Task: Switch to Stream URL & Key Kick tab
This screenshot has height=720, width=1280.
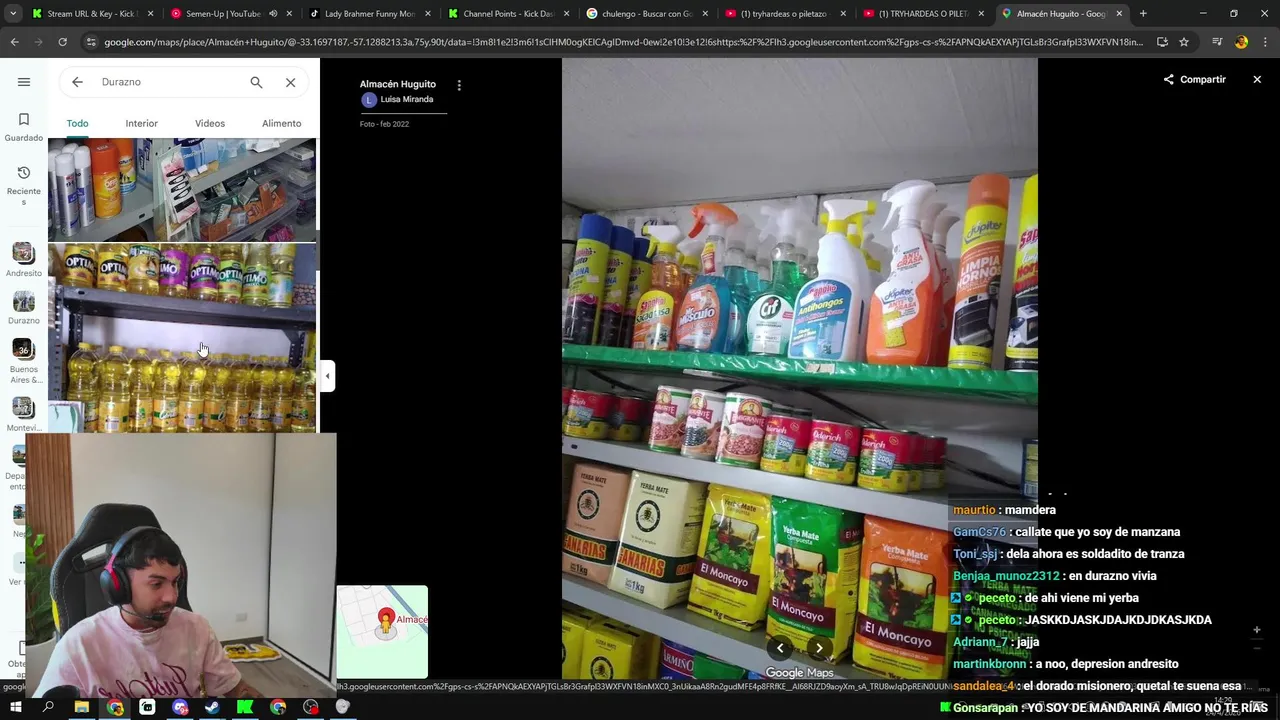Action: pyautogui.click(x=92, y=14)
